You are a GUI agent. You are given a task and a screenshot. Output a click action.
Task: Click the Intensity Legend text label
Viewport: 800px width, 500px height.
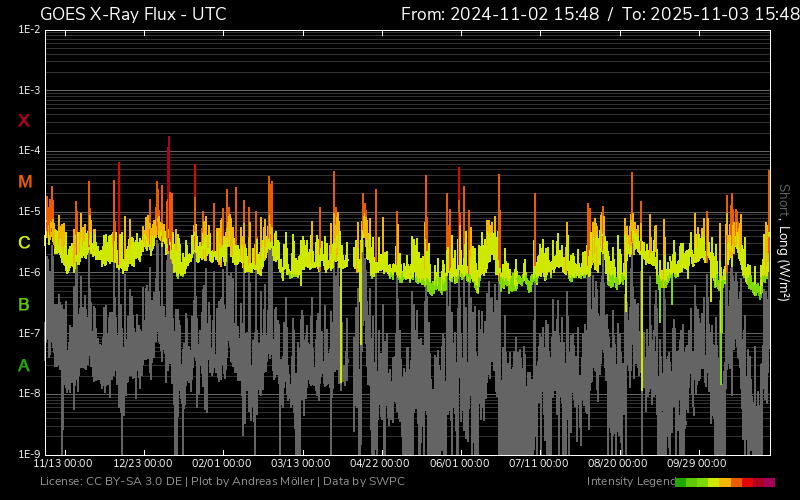tap(630, 482)
